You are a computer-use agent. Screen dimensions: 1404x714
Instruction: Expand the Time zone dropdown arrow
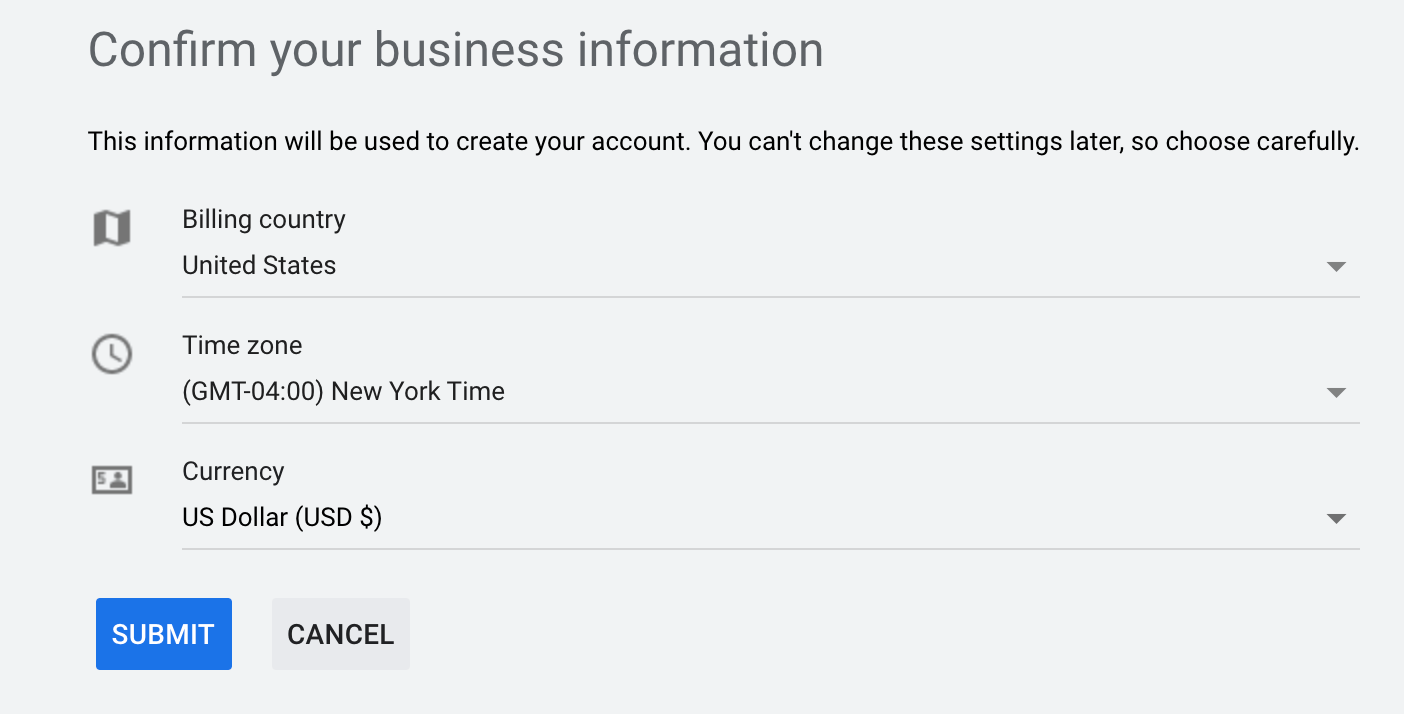(1336, 393)
